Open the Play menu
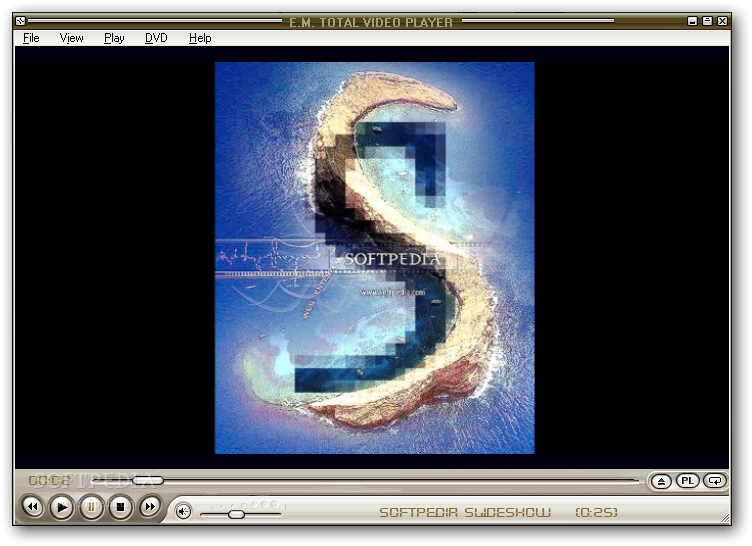 (114, 38)
